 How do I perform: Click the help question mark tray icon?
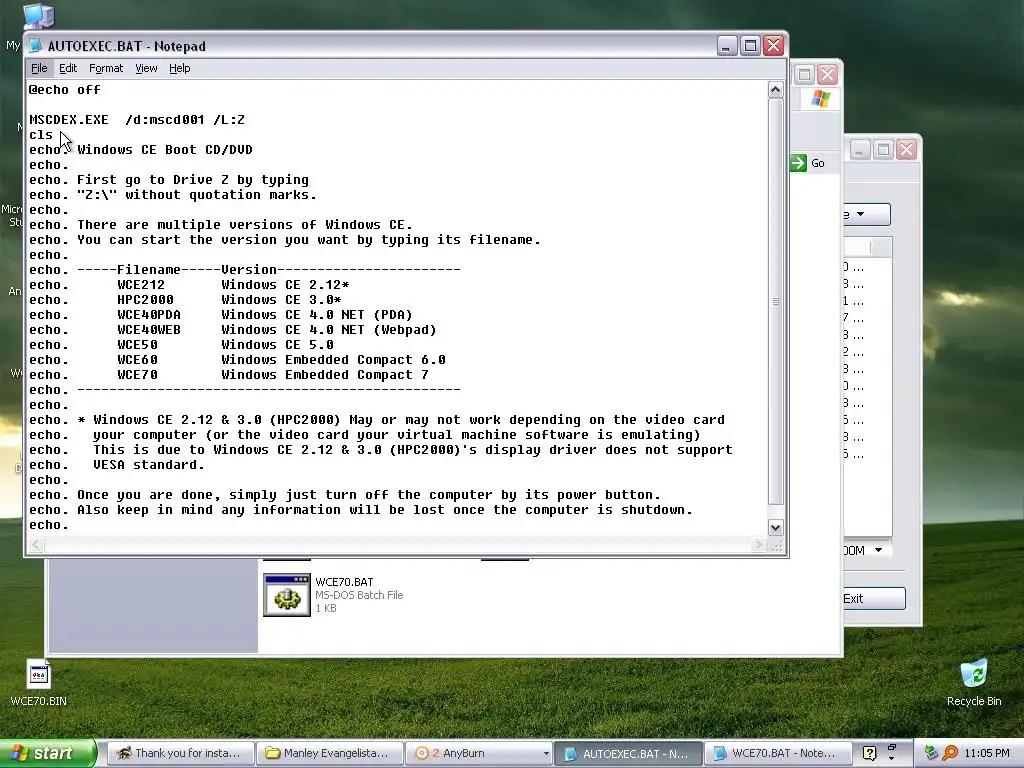tap(869, 753)
